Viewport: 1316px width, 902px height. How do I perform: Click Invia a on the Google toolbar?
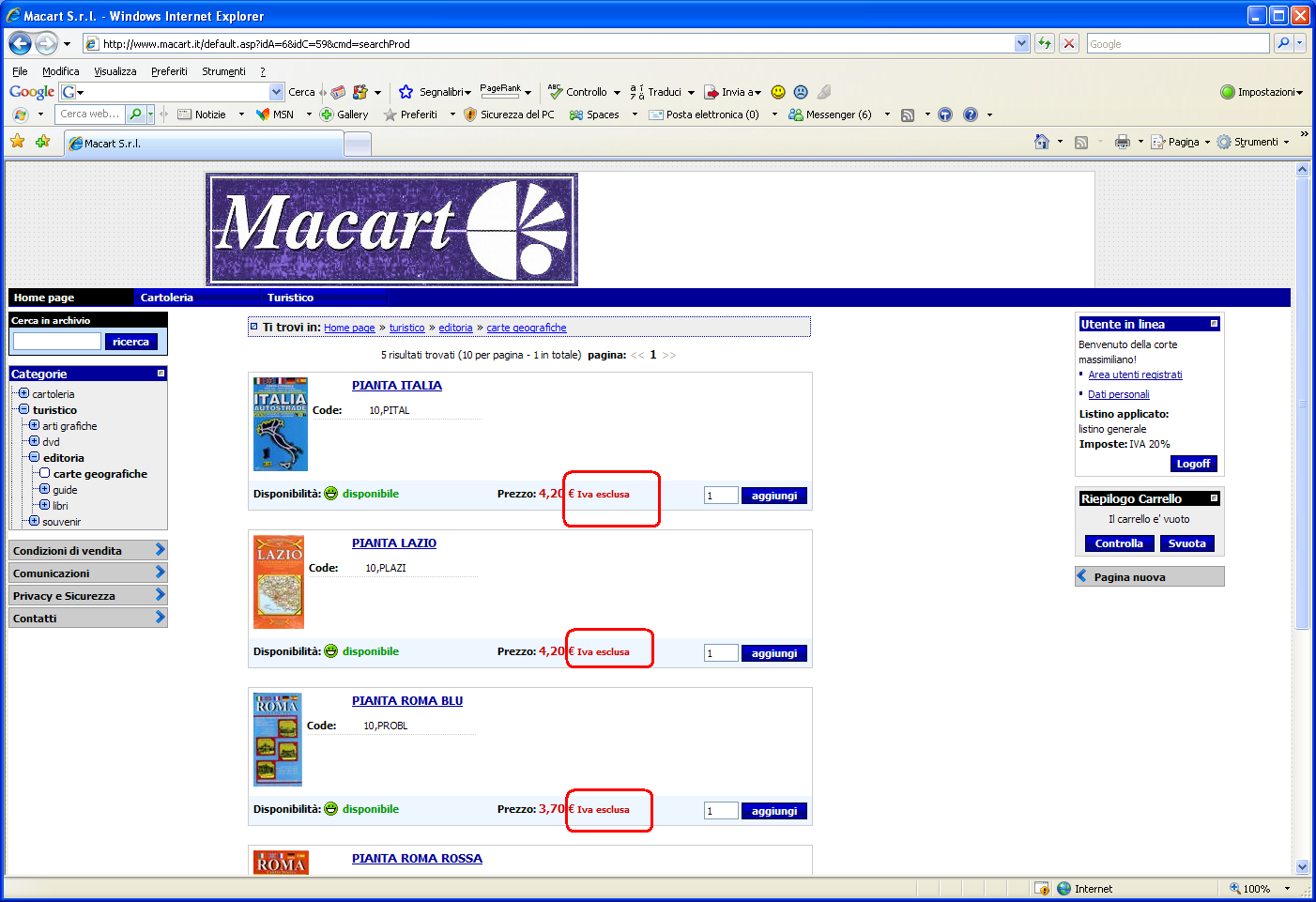(x=733, y=92)
